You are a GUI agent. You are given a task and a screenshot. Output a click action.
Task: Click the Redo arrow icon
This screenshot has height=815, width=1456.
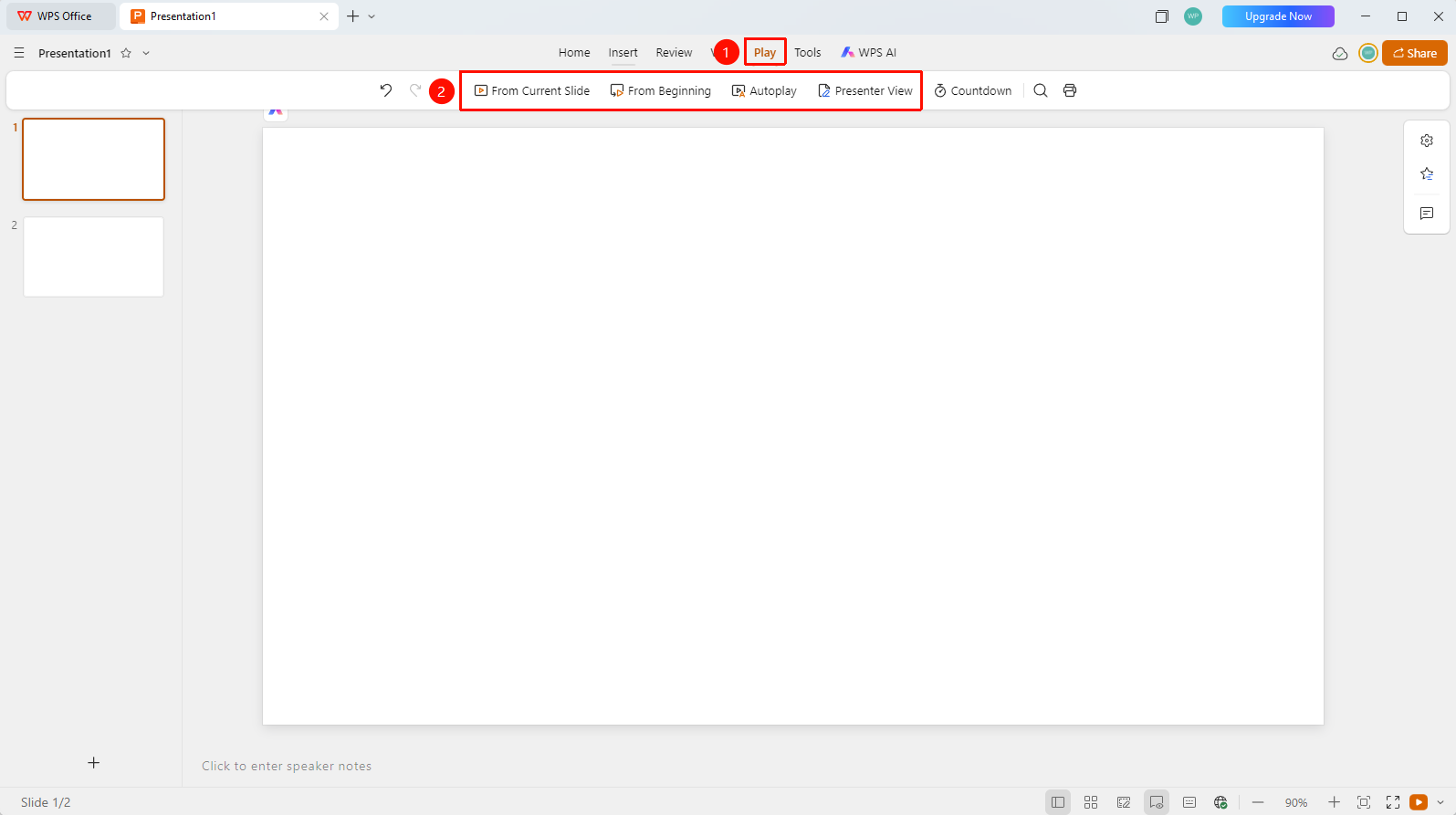[x=415, y=90]
